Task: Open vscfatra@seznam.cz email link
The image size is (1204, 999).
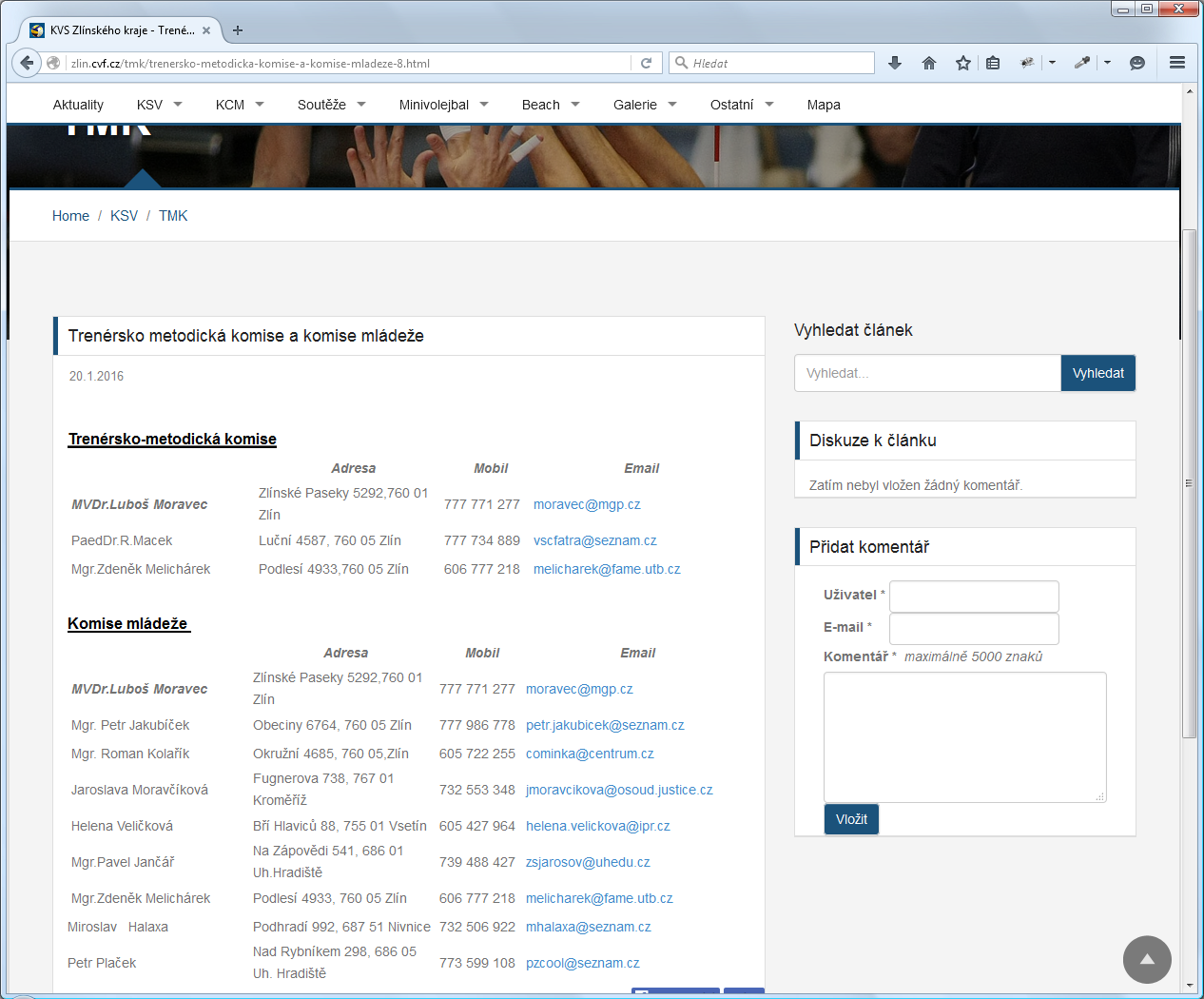Action: 595,540
